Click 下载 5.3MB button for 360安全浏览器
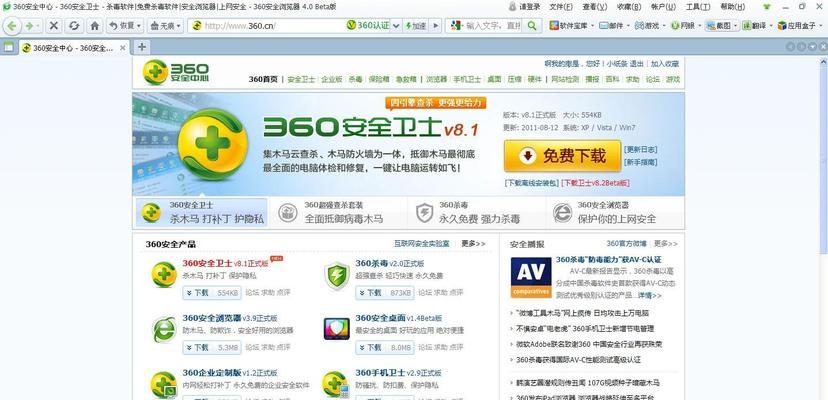This screenshot has width=828, height=400. click(x=212, y=347)
